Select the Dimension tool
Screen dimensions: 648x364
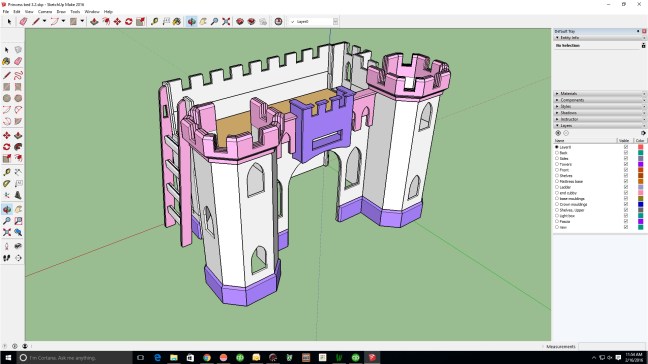[18, 172]
